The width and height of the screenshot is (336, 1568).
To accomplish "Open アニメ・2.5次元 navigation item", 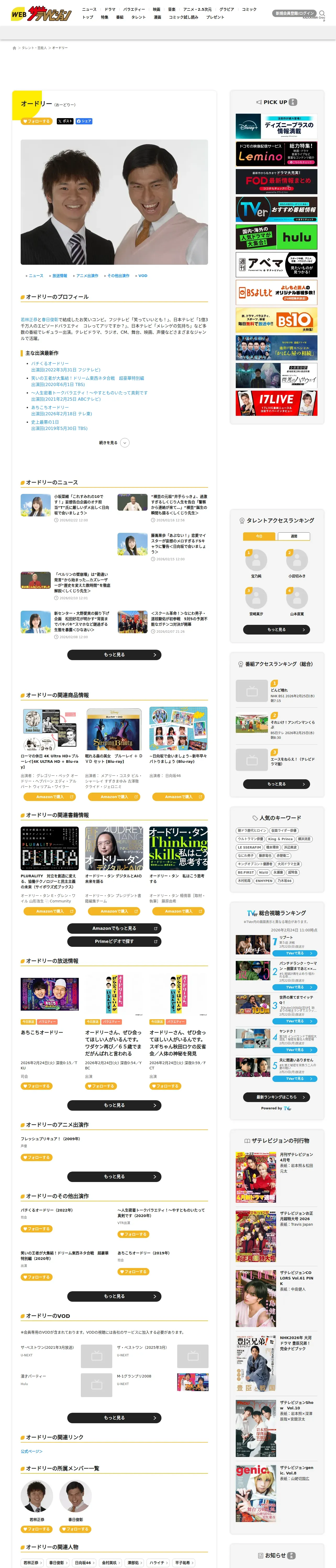I will [198, 10].
